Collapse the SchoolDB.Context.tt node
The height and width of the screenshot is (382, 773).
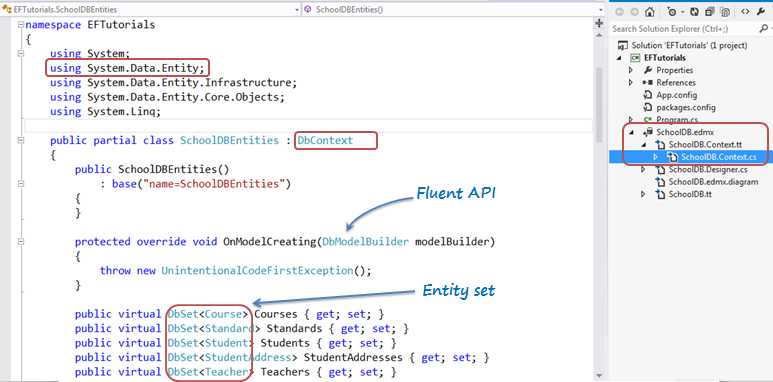click(x=643, y=145)
